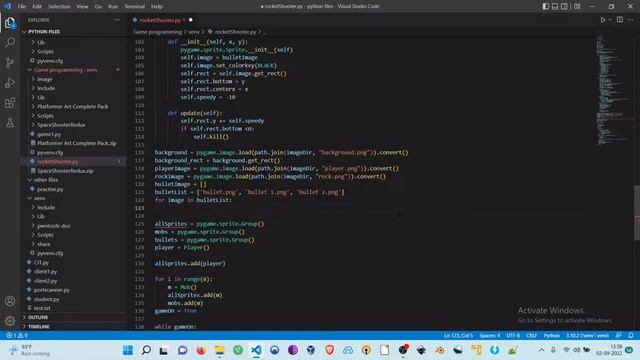The image size is (640, 360).
Task: Open the run options dropdown arrow
Action: (x=610, y=20)
